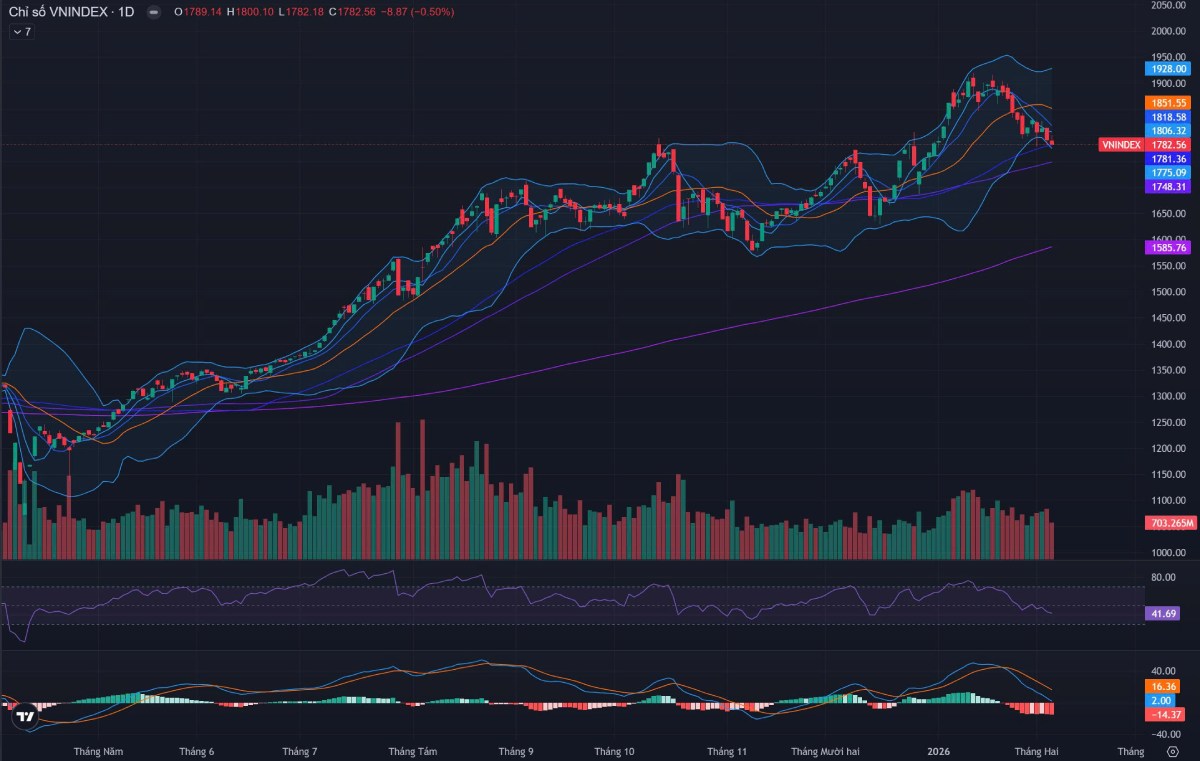The image size is (1200, 761).
Task: Click the blue 2.00 signal line label
Action: point(1160,701)
